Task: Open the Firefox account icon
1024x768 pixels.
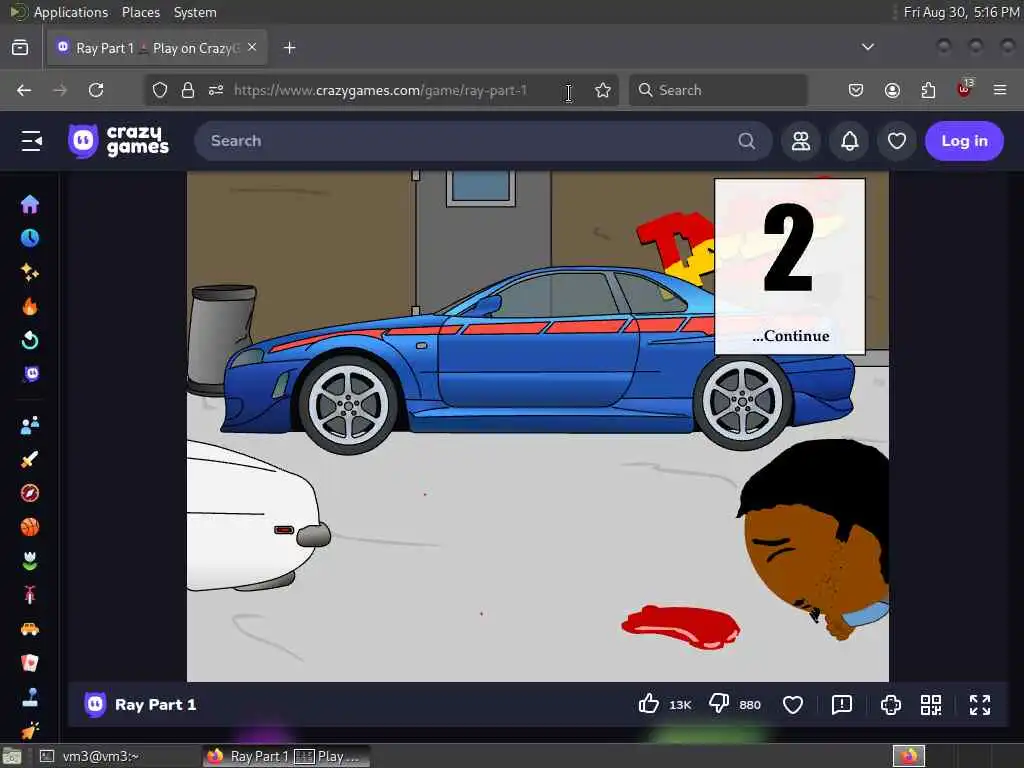Action: coord(892,90)
